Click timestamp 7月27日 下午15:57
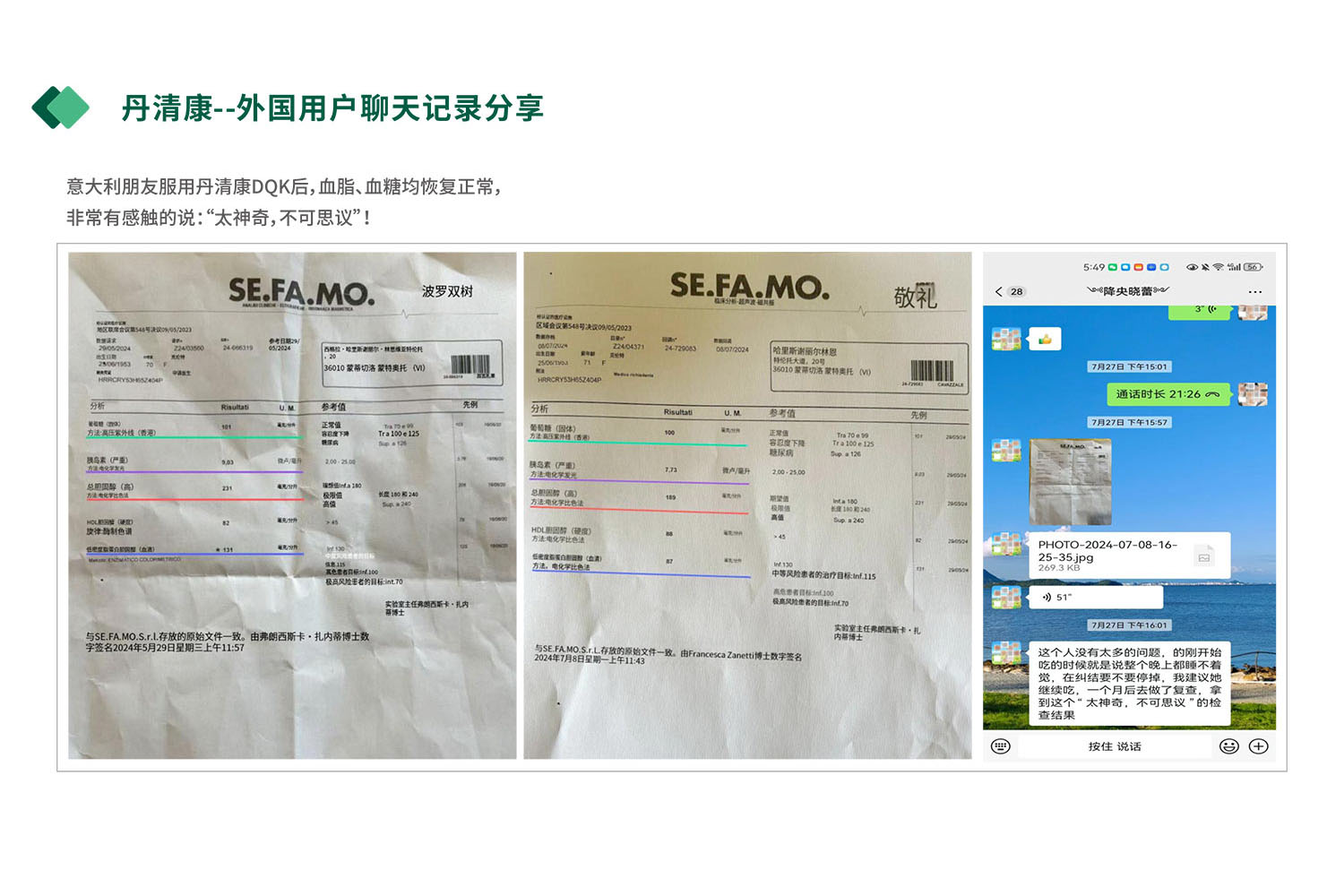Screen dimensions: 1344x896 [1129, 422]
